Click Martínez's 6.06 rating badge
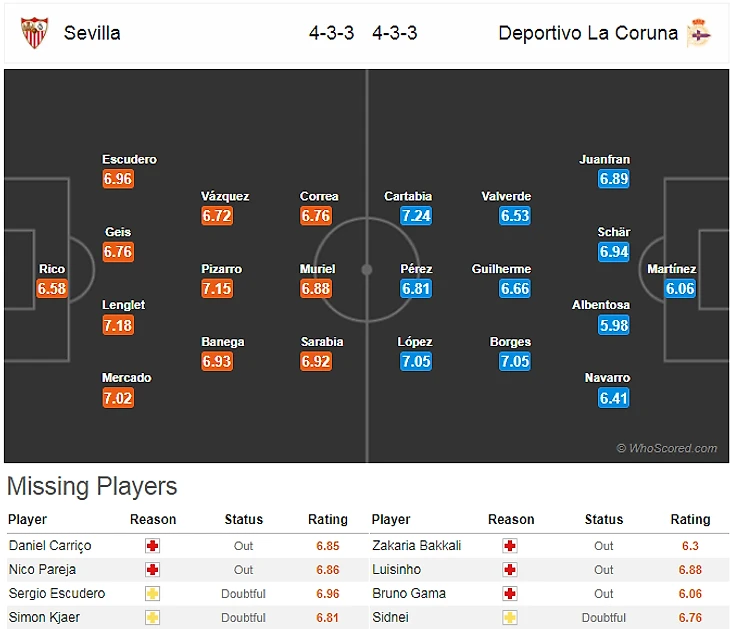Viewport: 730px width, 629px height. pyautogui.click(x=680, y=289)
